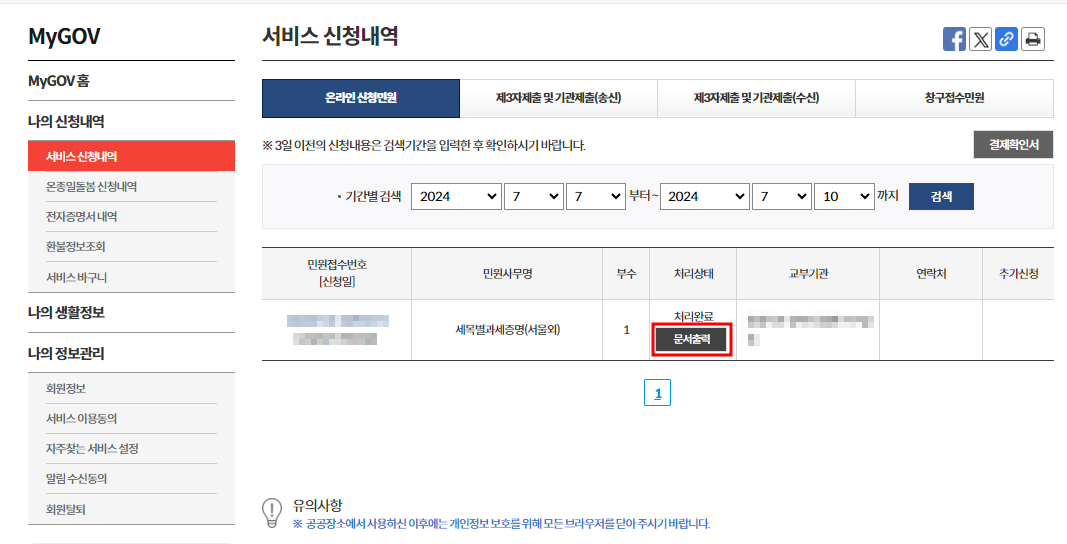Click 처리완료 status text
This screenshot has width=1067, height=544.
[693, 317]
